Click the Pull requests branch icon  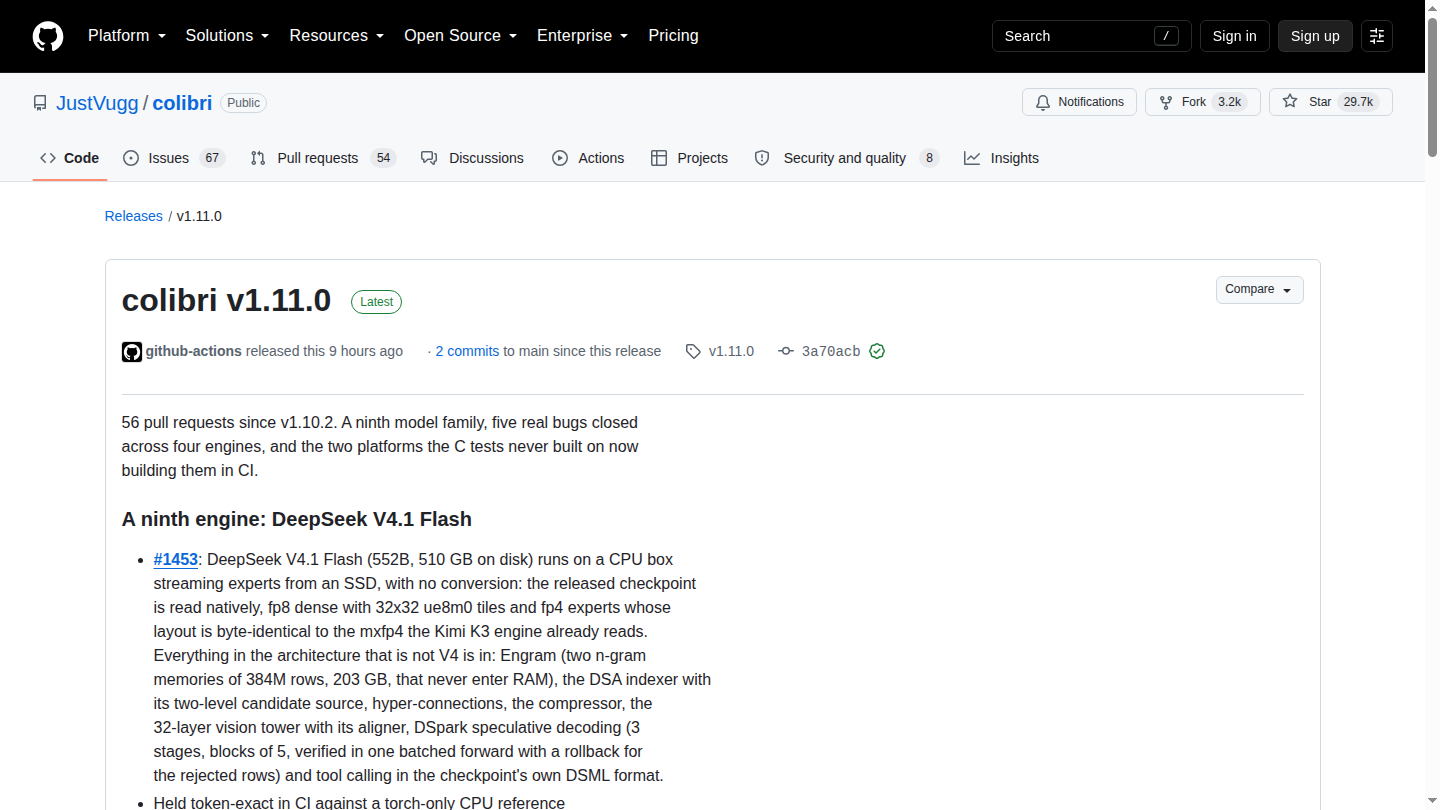point(258,158)
